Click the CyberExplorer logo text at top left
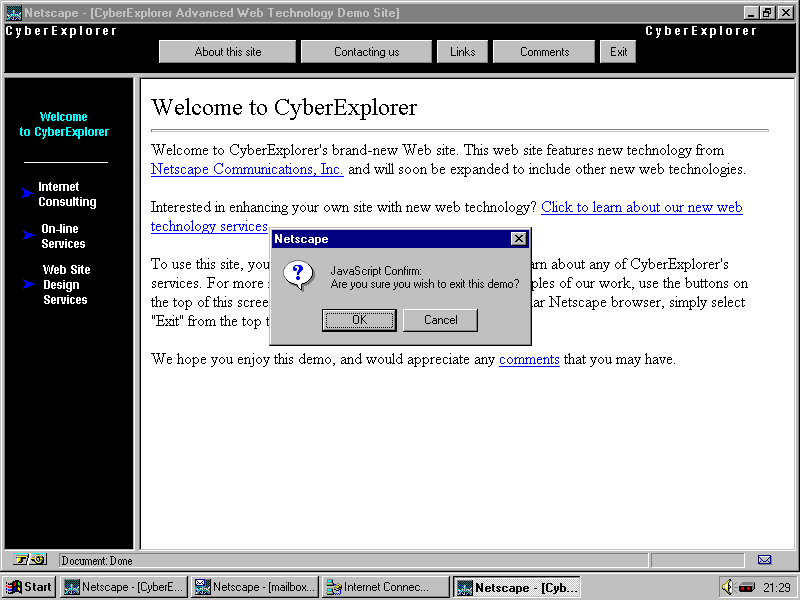 61,31
